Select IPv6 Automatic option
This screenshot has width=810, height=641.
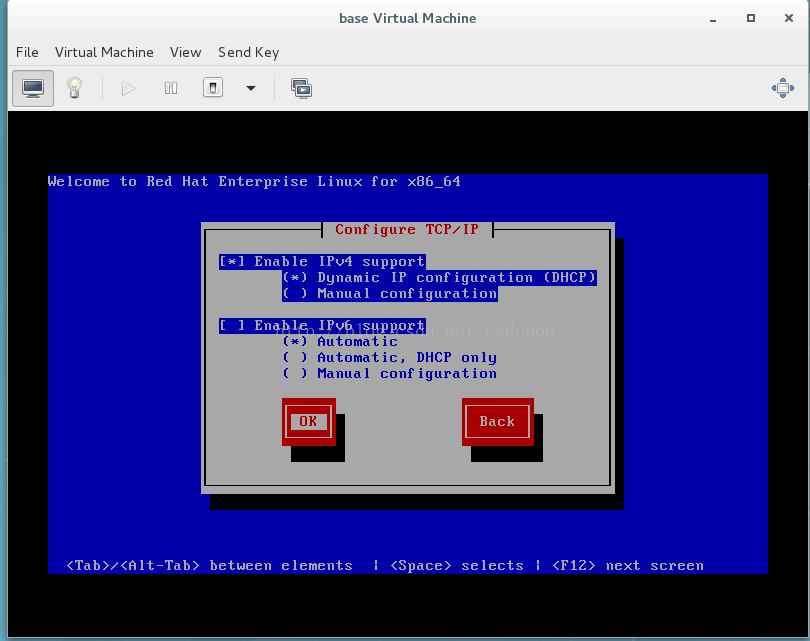pos(340,341)
